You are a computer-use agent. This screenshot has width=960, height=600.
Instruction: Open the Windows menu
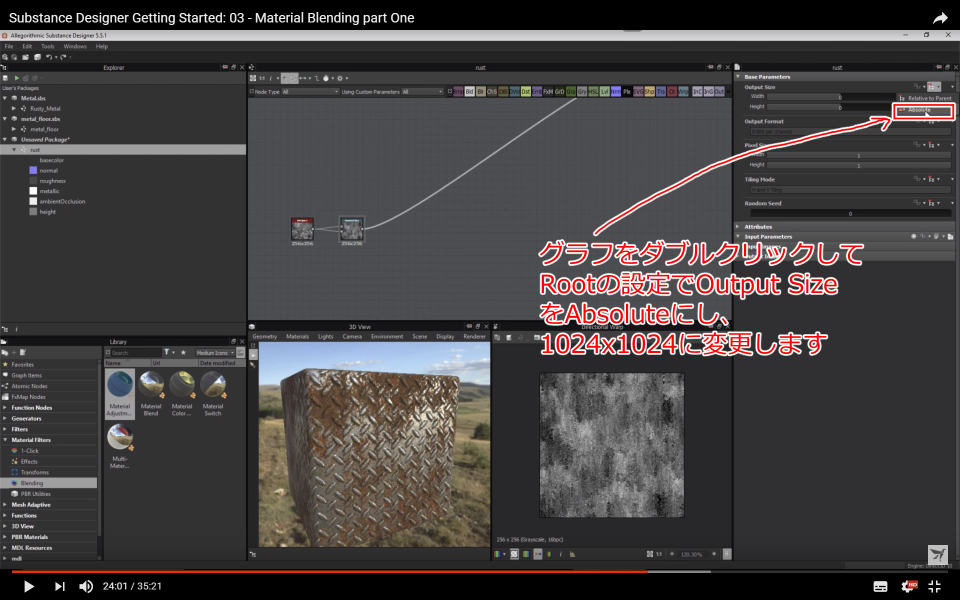75,47
